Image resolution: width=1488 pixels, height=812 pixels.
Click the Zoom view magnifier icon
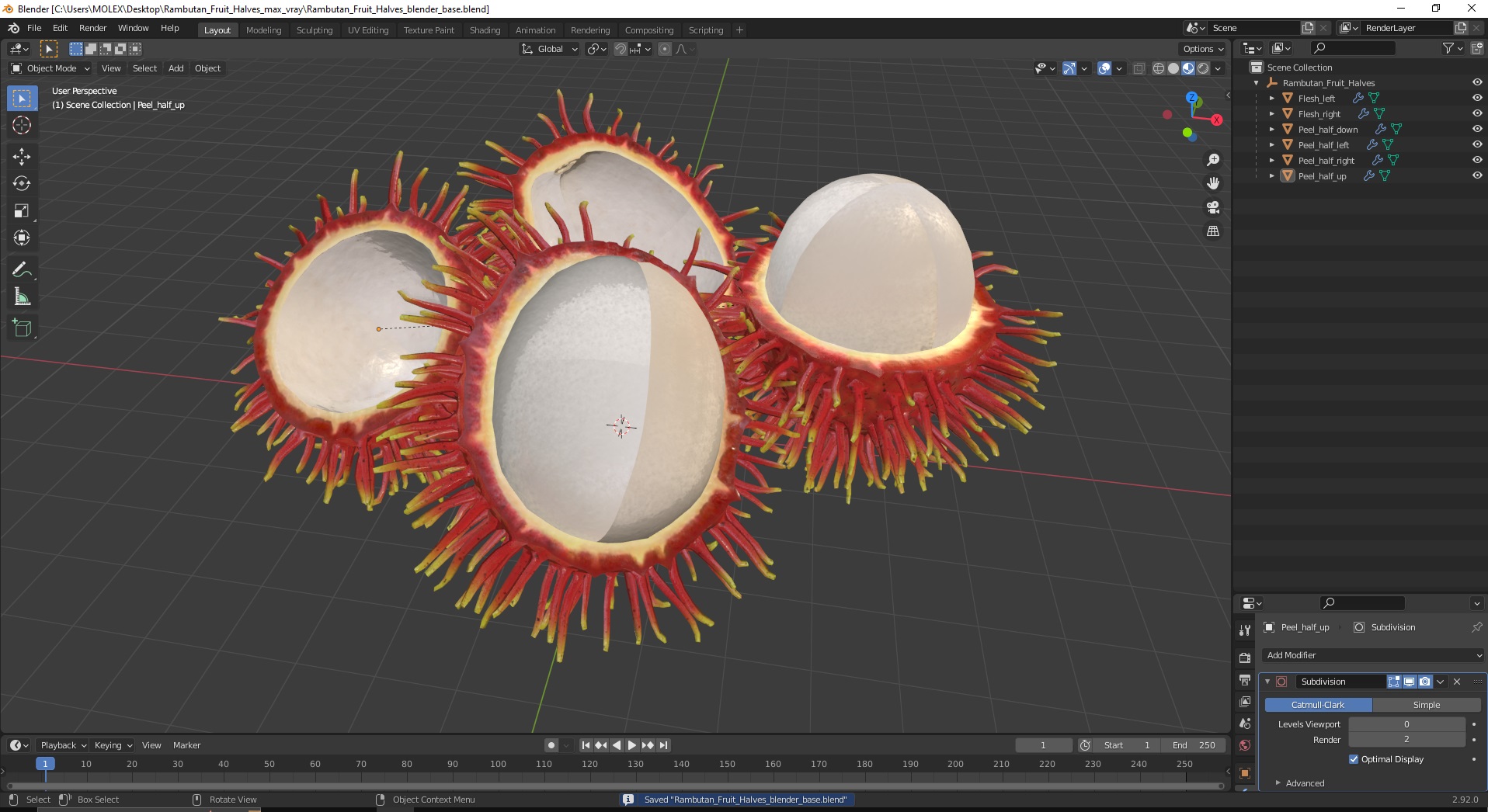click(x=1213, y=160)
